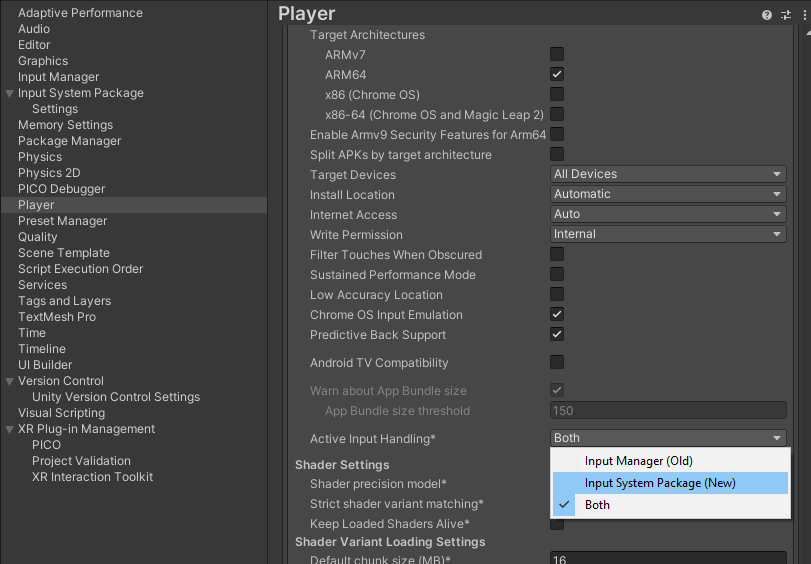
Task: Uncheck the ARM64 architecture checkbox
Action: pos(557,74)
